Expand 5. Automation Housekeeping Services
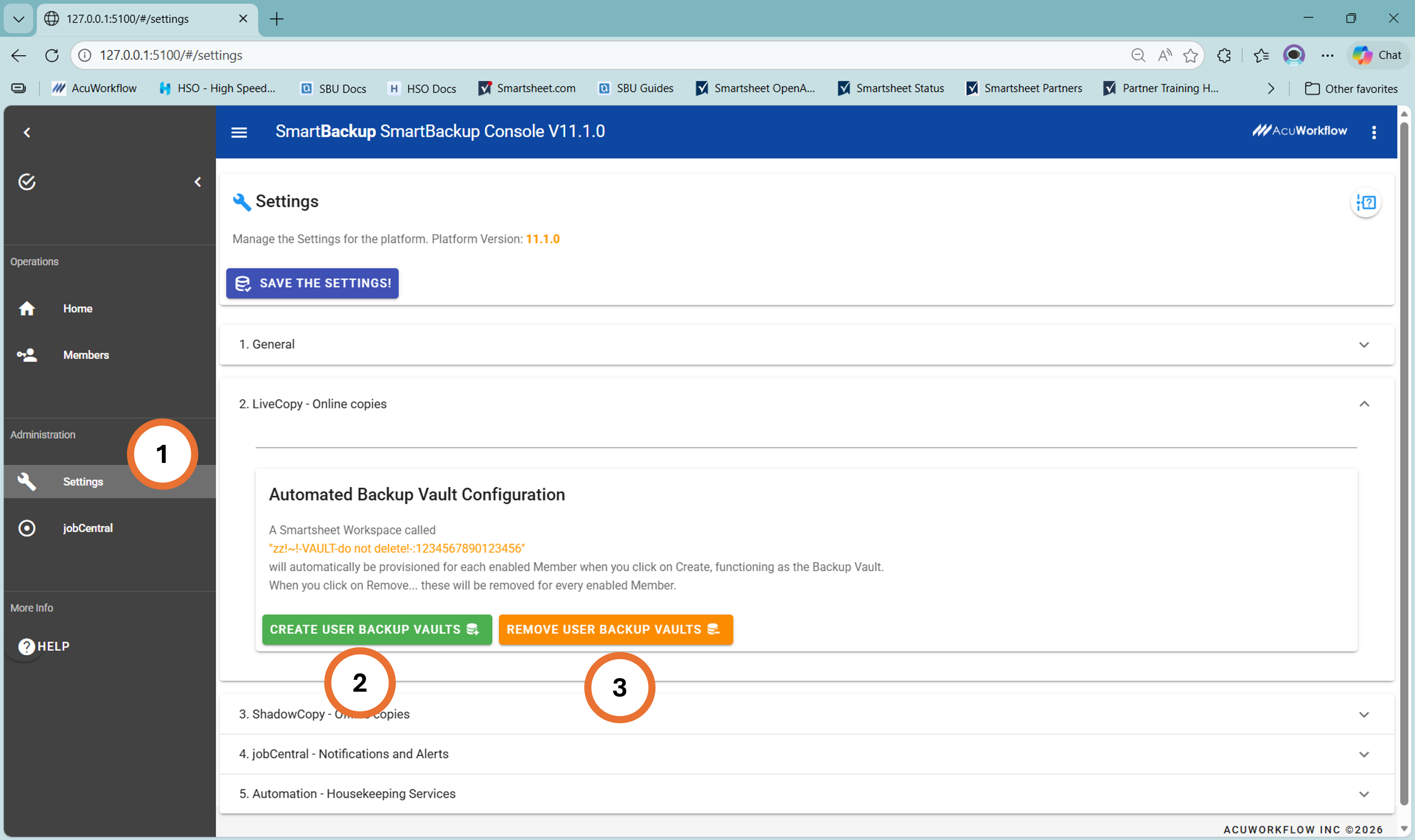 point(1363,794)
